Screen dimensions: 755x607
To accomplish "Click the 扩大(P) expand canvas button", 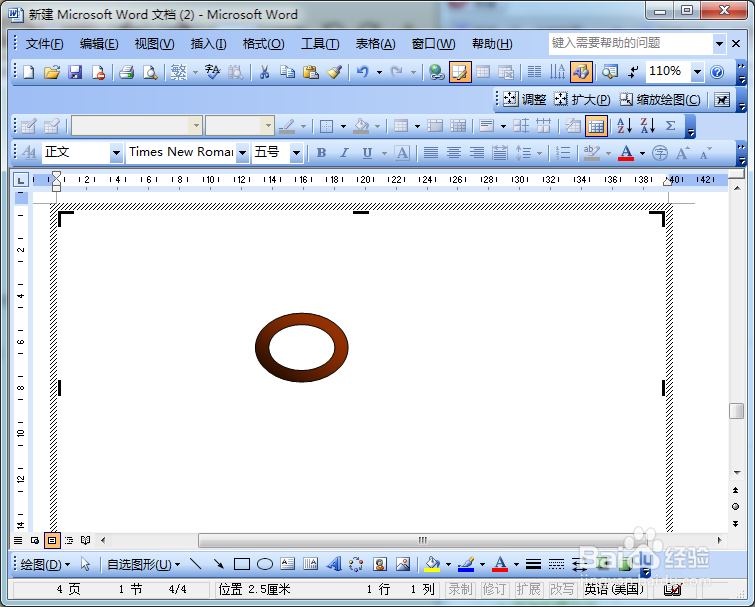I will [582, 99].
